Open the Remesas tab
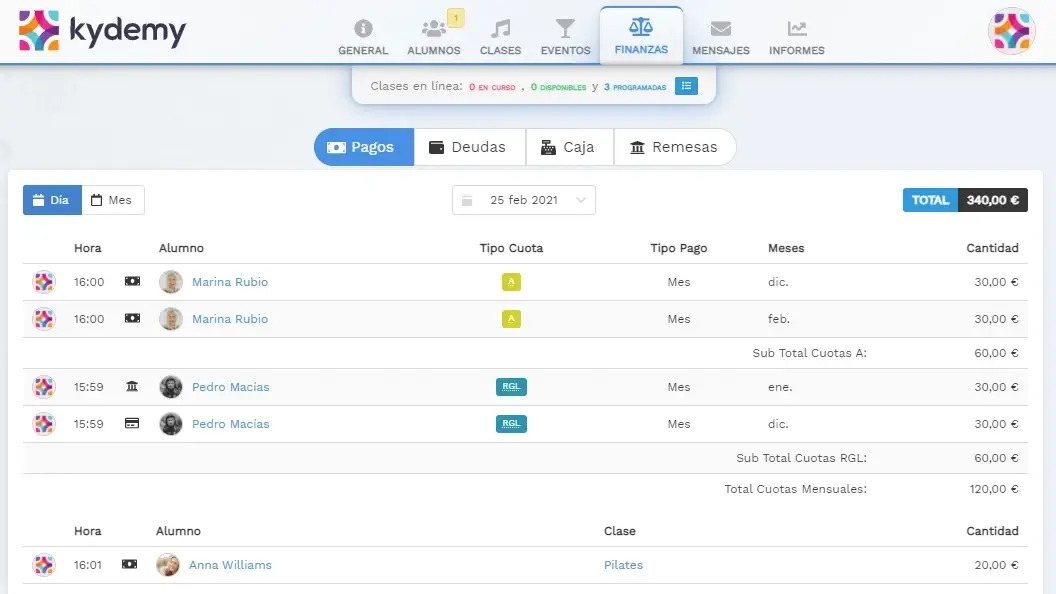 point(674,147)
